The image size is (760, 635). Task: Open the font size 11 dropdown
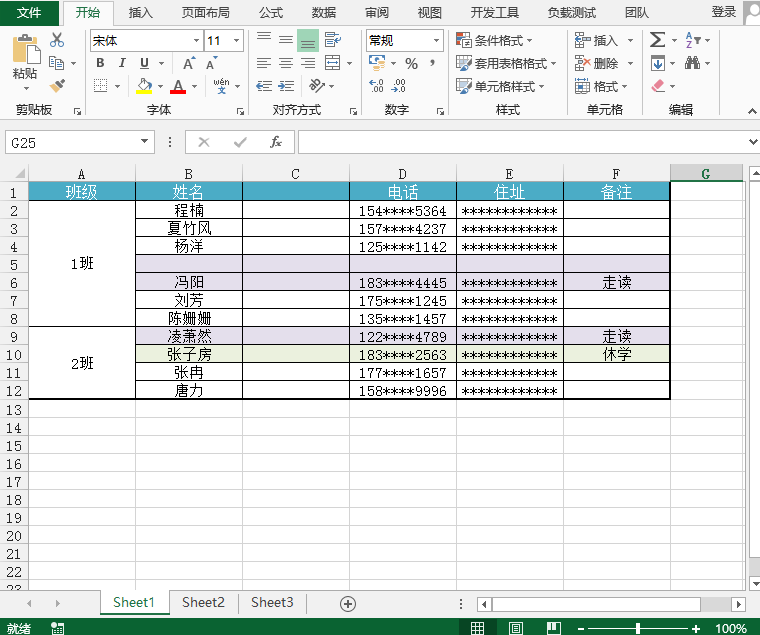[x=237, y=40]
